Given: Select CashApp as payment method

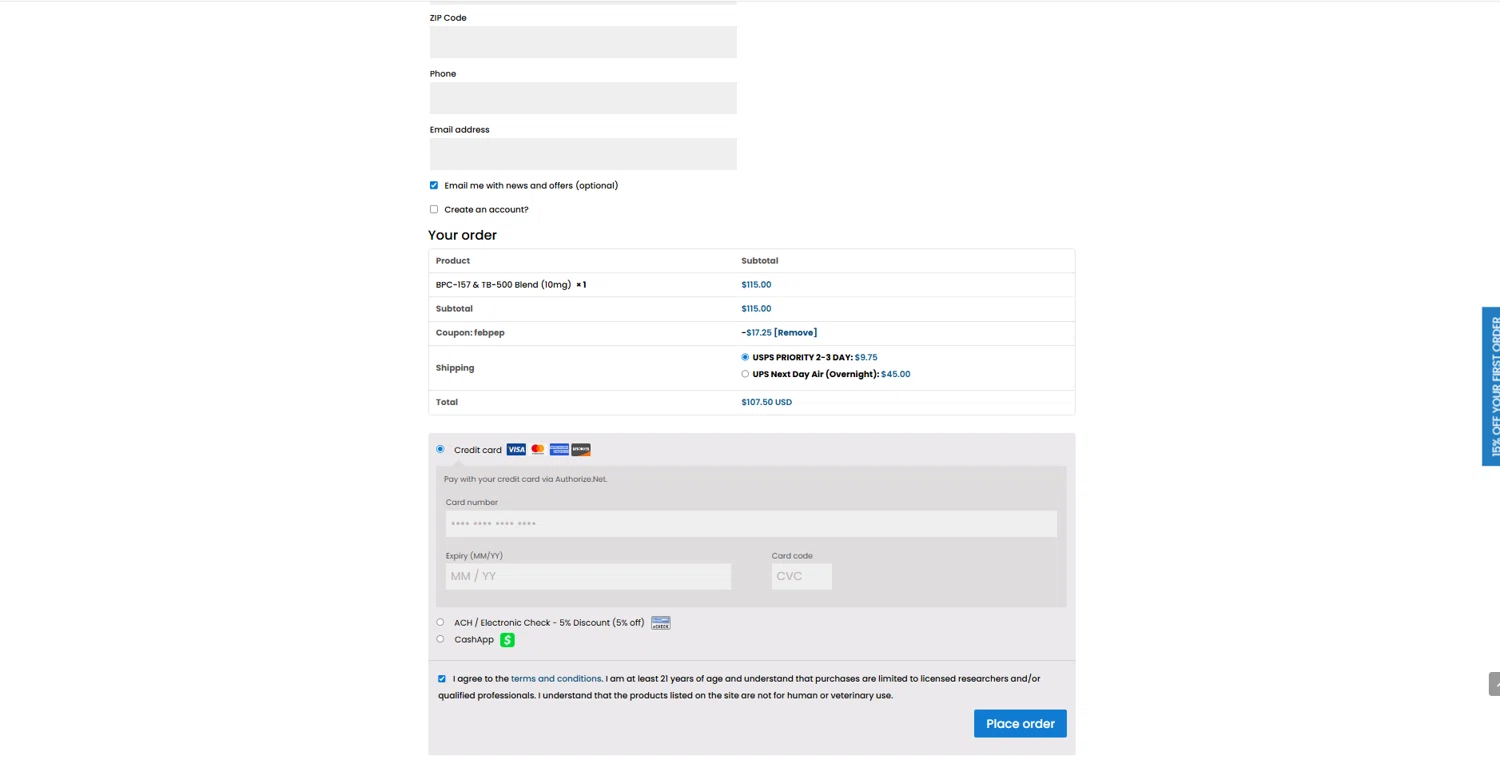Looking at the screenshot, I should tap(440, 639).
